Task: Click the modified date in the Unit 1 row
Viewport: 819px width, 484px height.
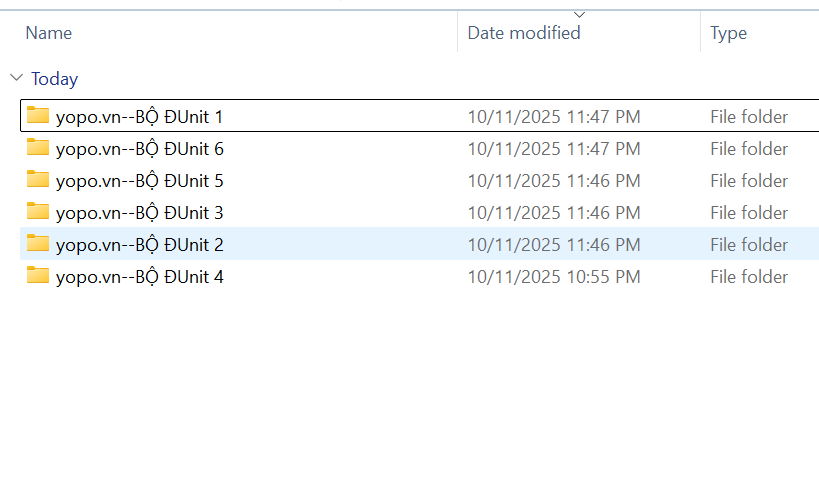Action: click(554, 117)
